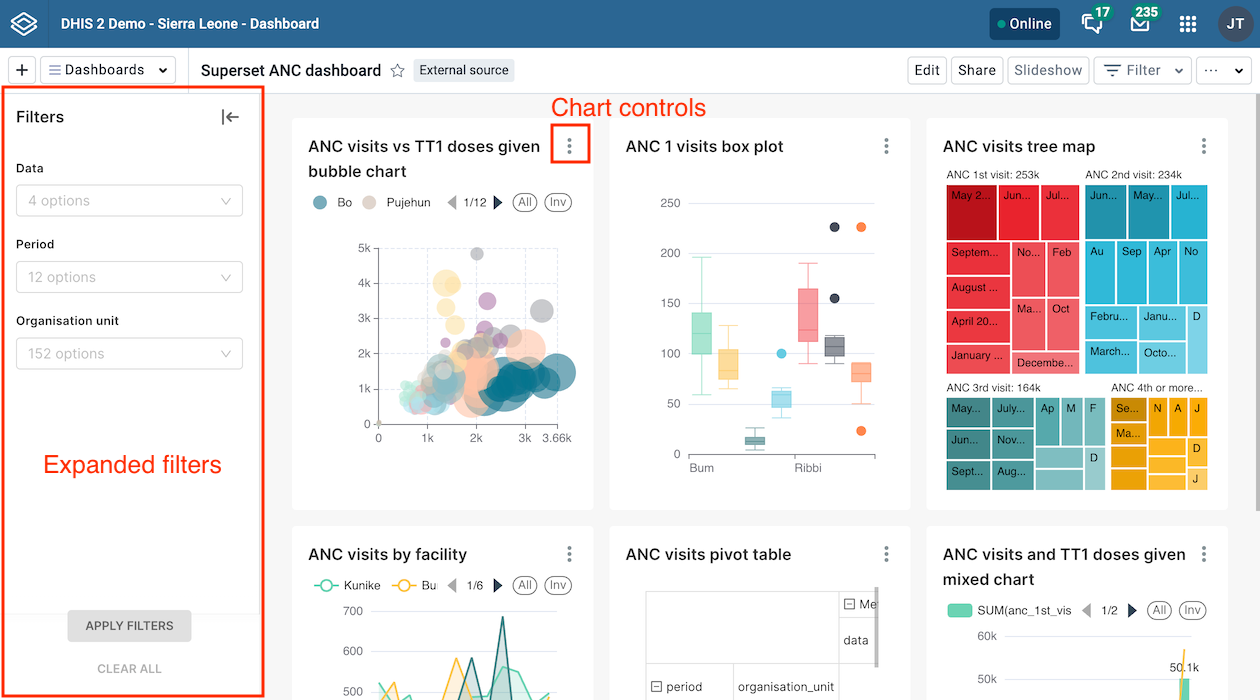Screen dimensions: 1260x700
Task: Toggle Pujehun legend series visibility
Action: [x=396, y=202]
